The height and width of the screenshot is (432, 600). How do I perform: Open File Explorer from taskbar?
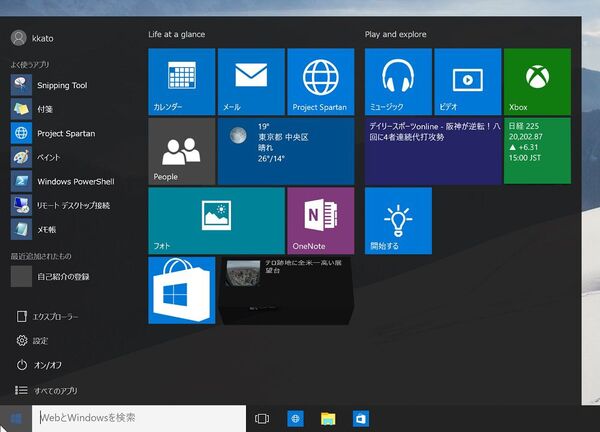click(x=328, y=419)
